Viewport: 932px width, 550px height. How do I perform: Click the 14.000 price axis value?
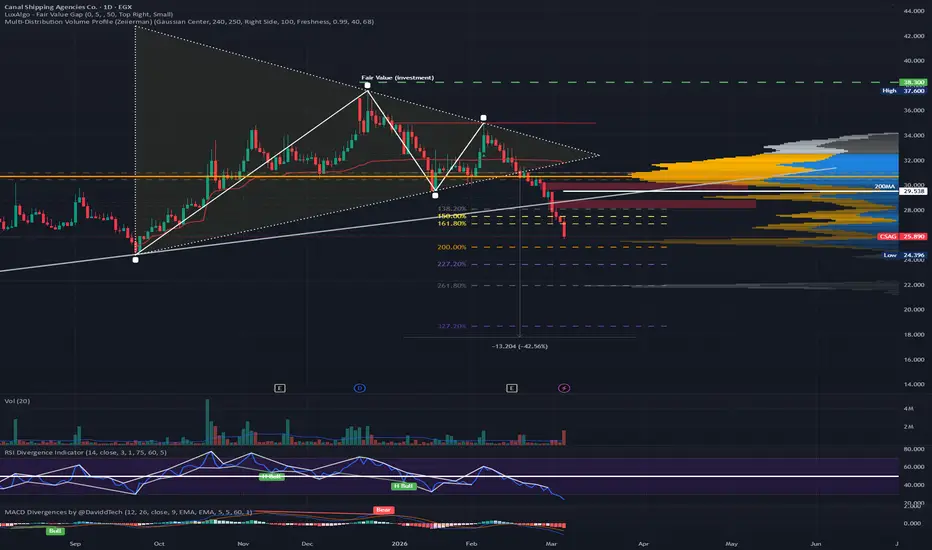(x=914, y=384)
